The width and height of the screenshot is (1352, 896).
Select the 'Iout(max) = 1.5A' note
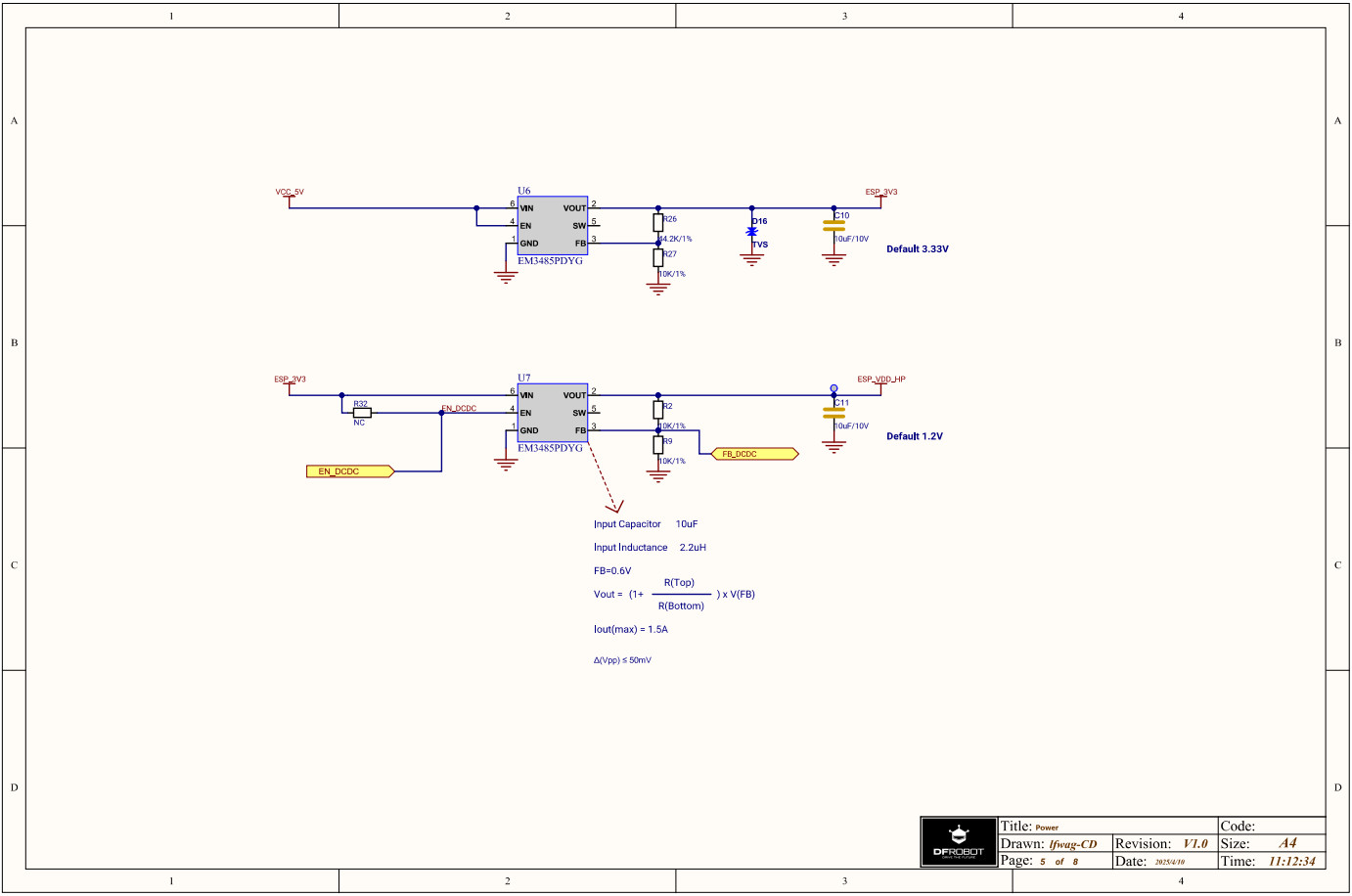pos(631,630)
